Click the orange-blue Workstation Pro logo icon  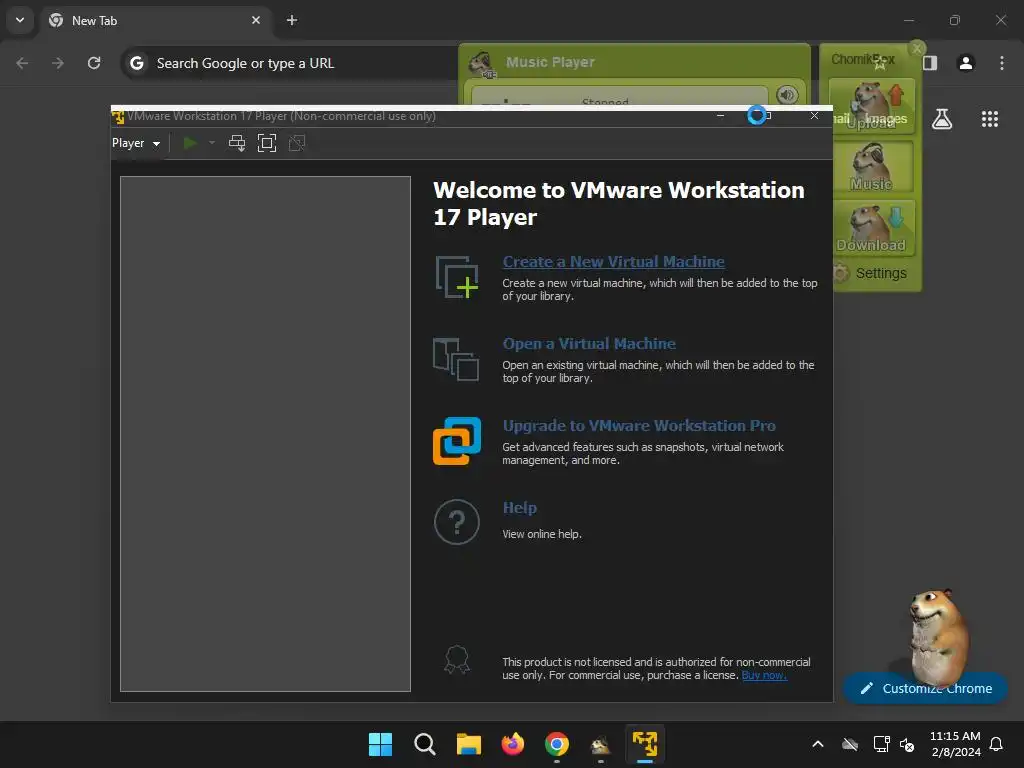click(456, 441)
